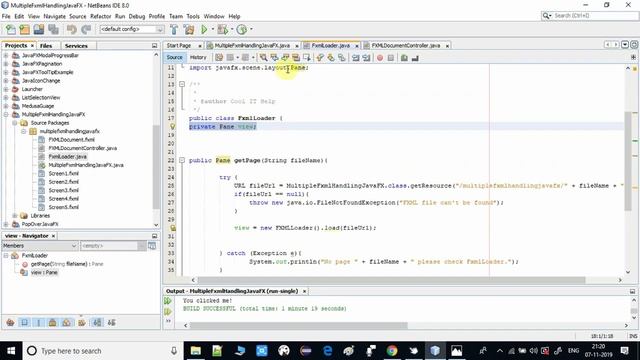Viewport: 640px width, 360px height.
Task: Open the Tools menu
Action: (193, 16)
